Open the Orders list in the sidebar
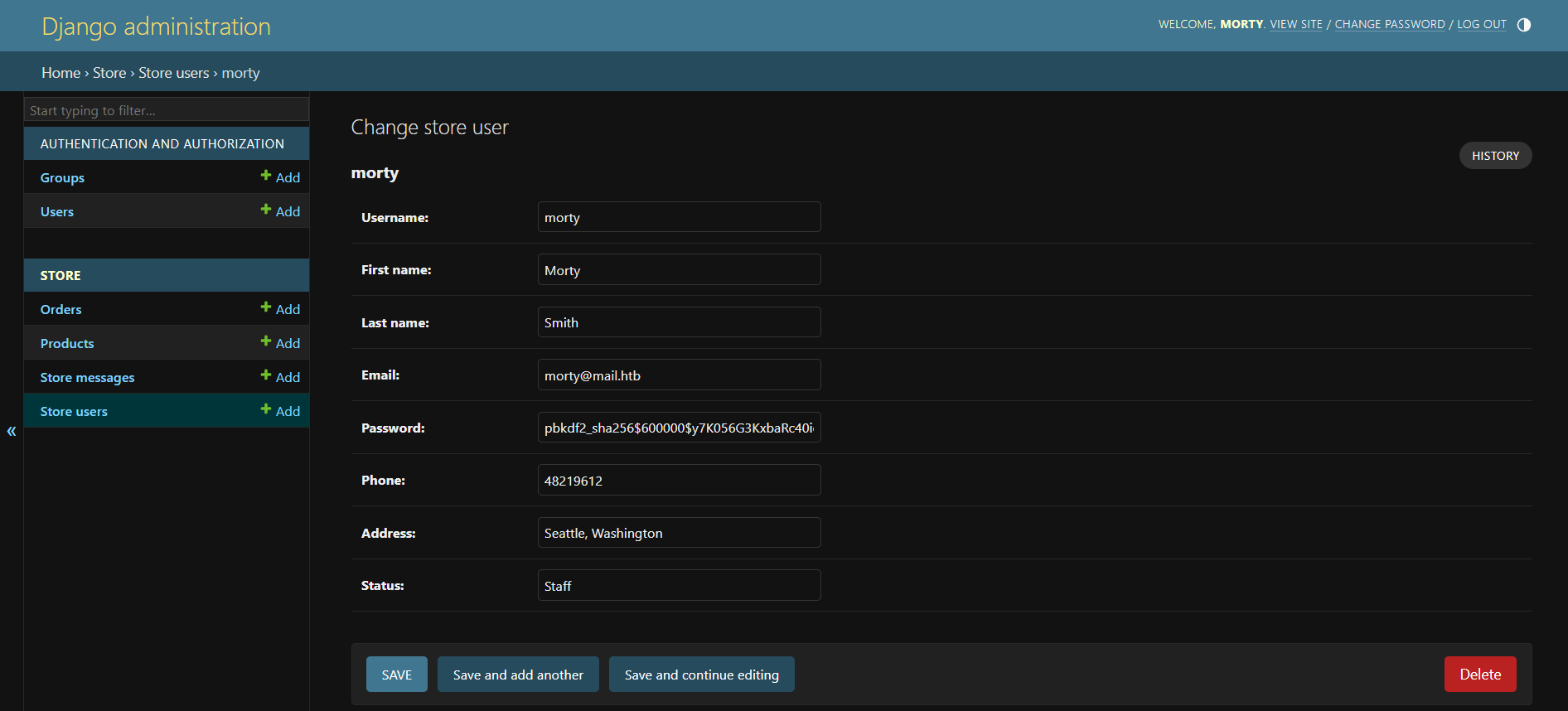Viewport: 1568px width, 711px height. (61, 309)
